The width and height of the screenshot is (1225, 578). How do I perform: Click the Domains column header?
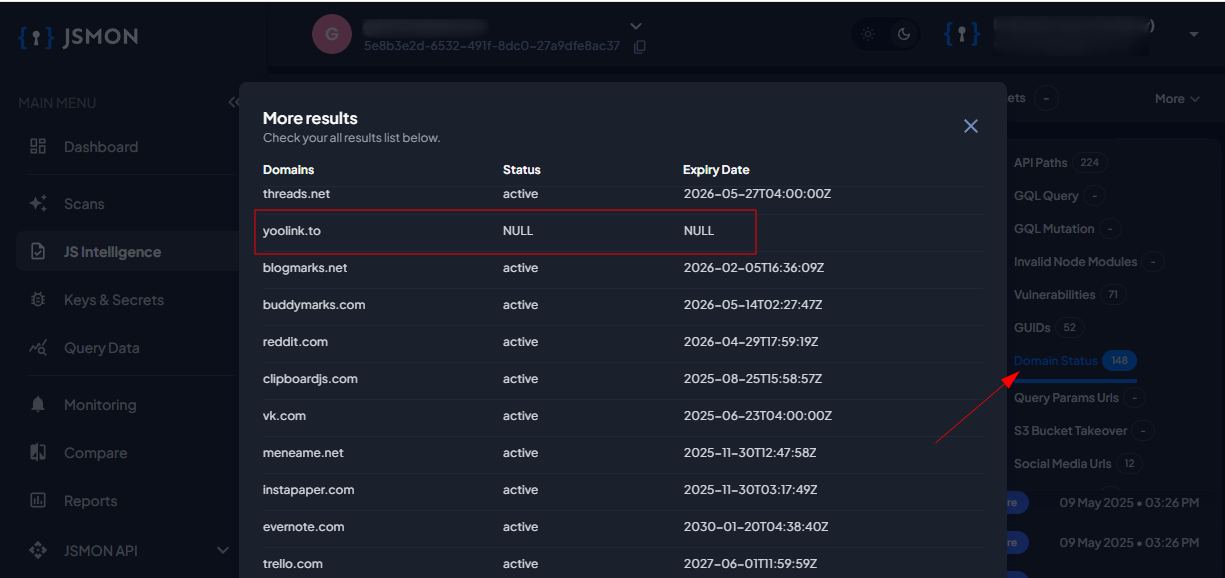[288, 170]
